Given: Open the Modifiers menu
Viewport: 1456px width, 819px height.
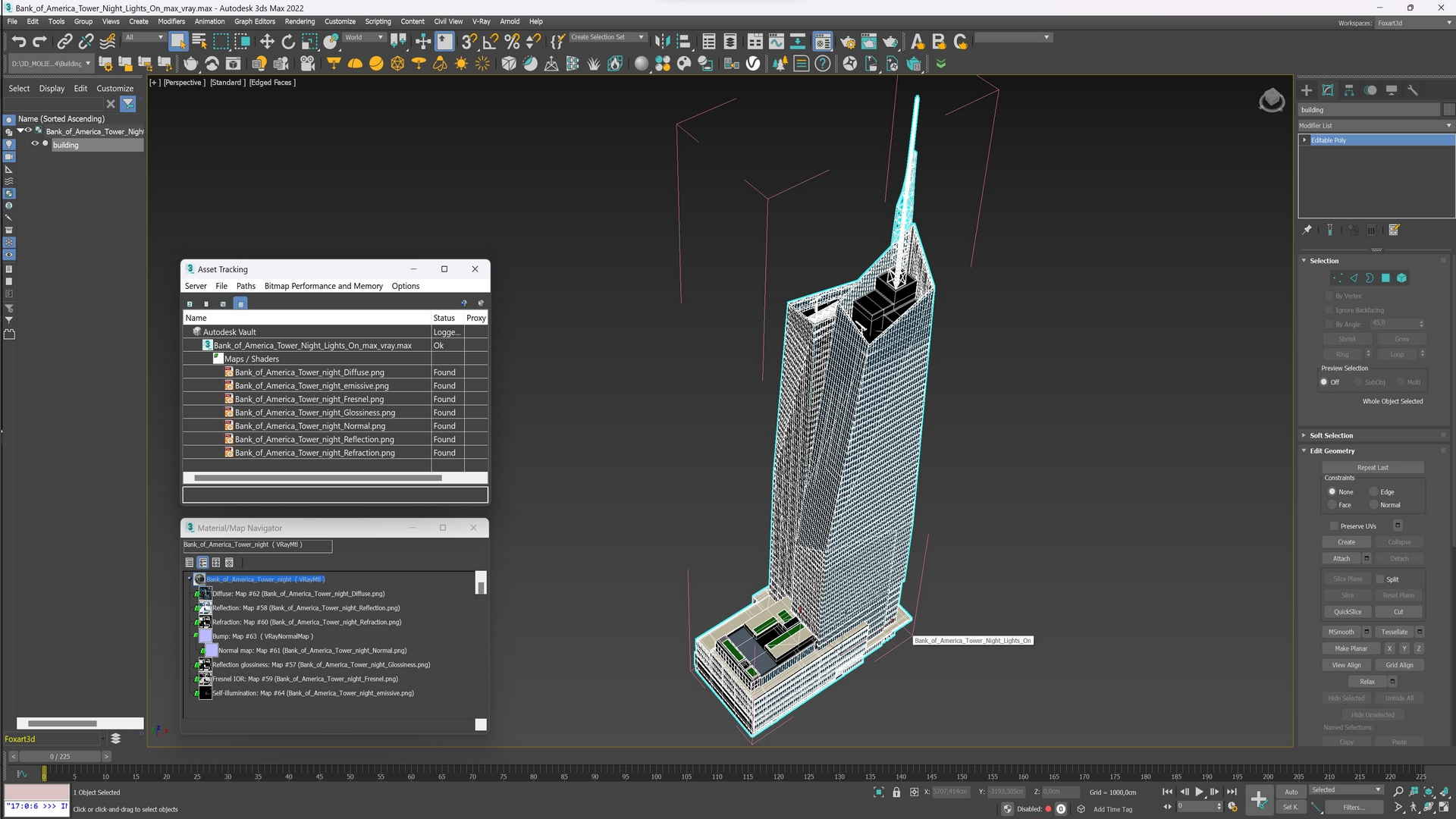Looking at the screenshot, I should coord(171,21).
